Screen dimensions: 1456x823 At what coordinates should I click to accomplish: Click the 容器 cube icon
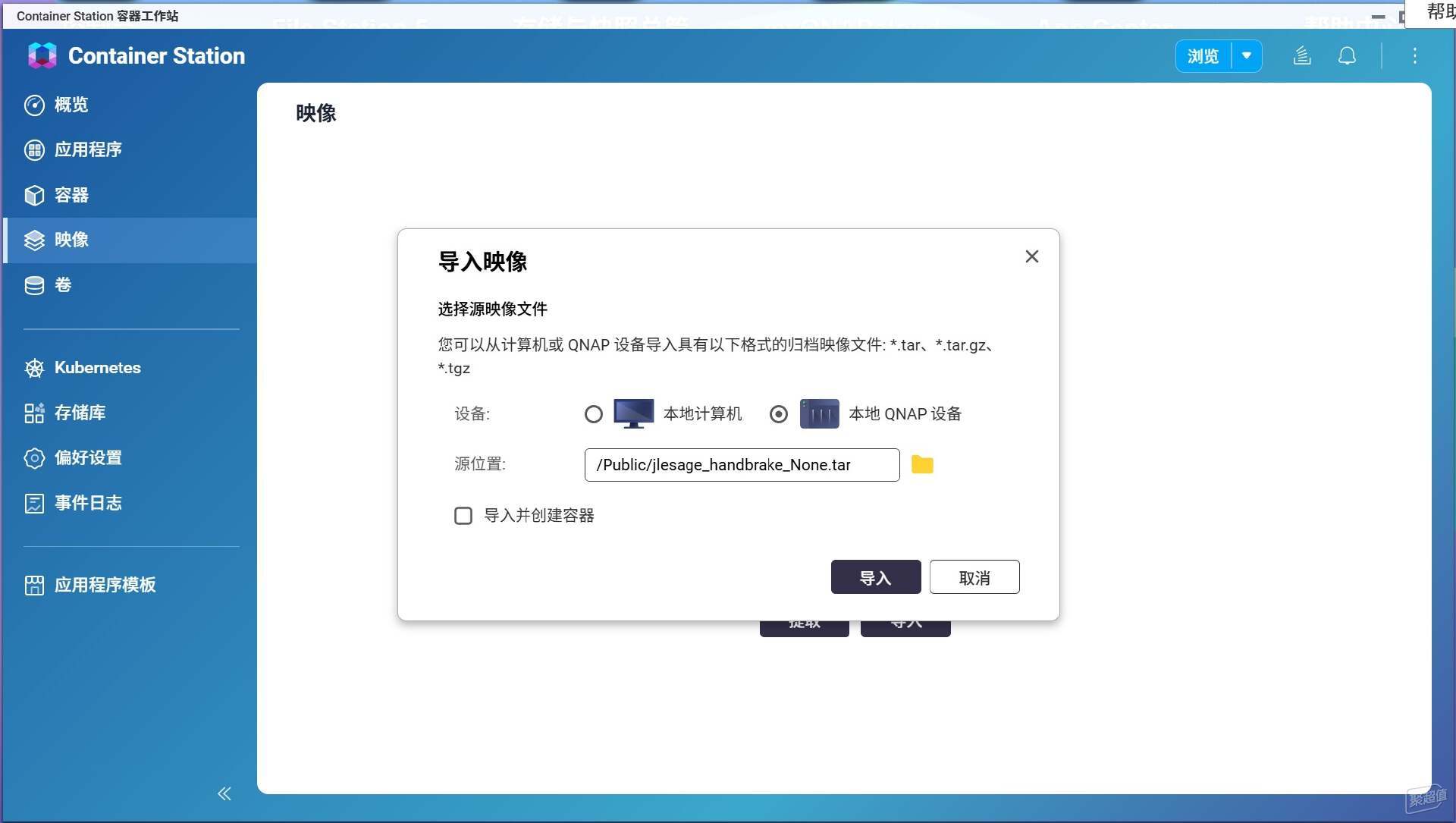coord(34,195)
